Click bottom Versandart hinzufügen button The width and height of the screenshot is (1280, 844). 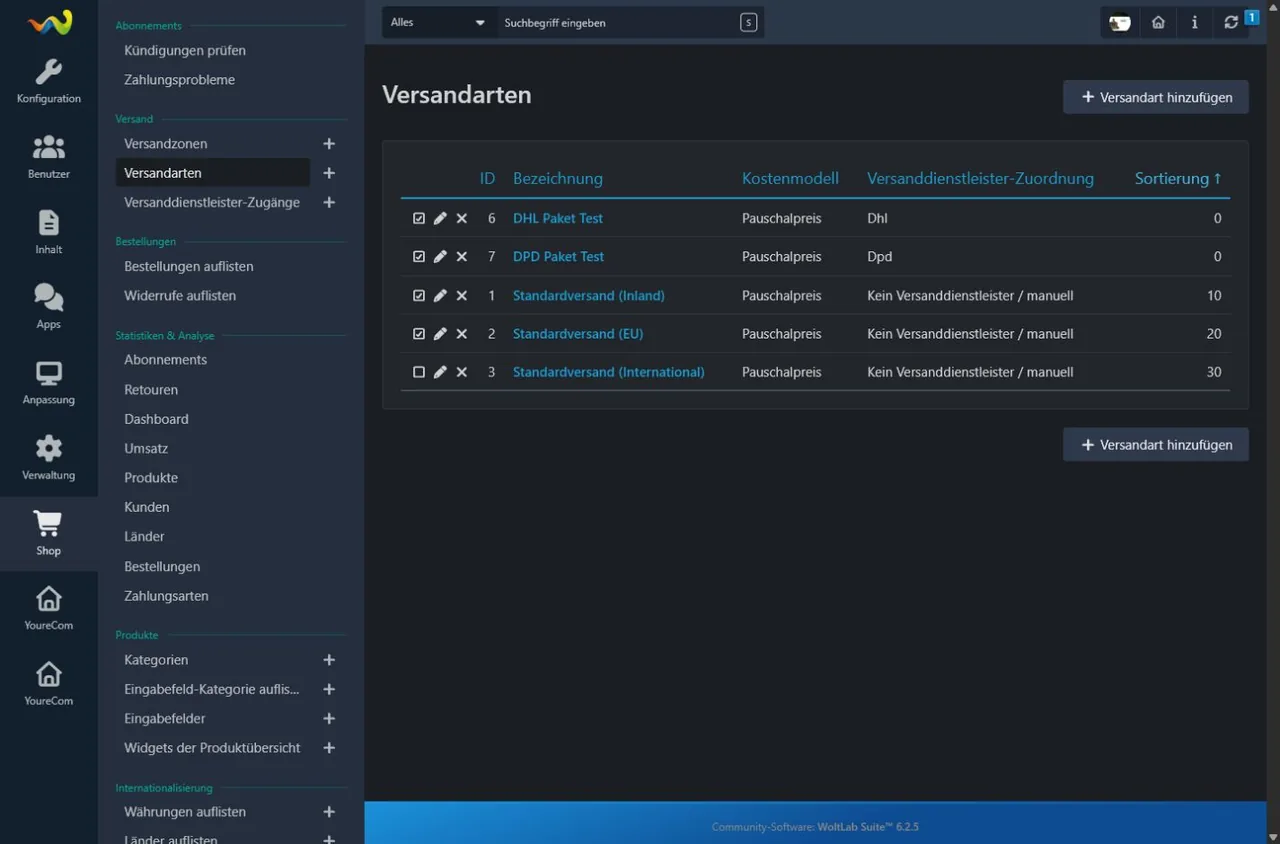(x=1156, y=445)
